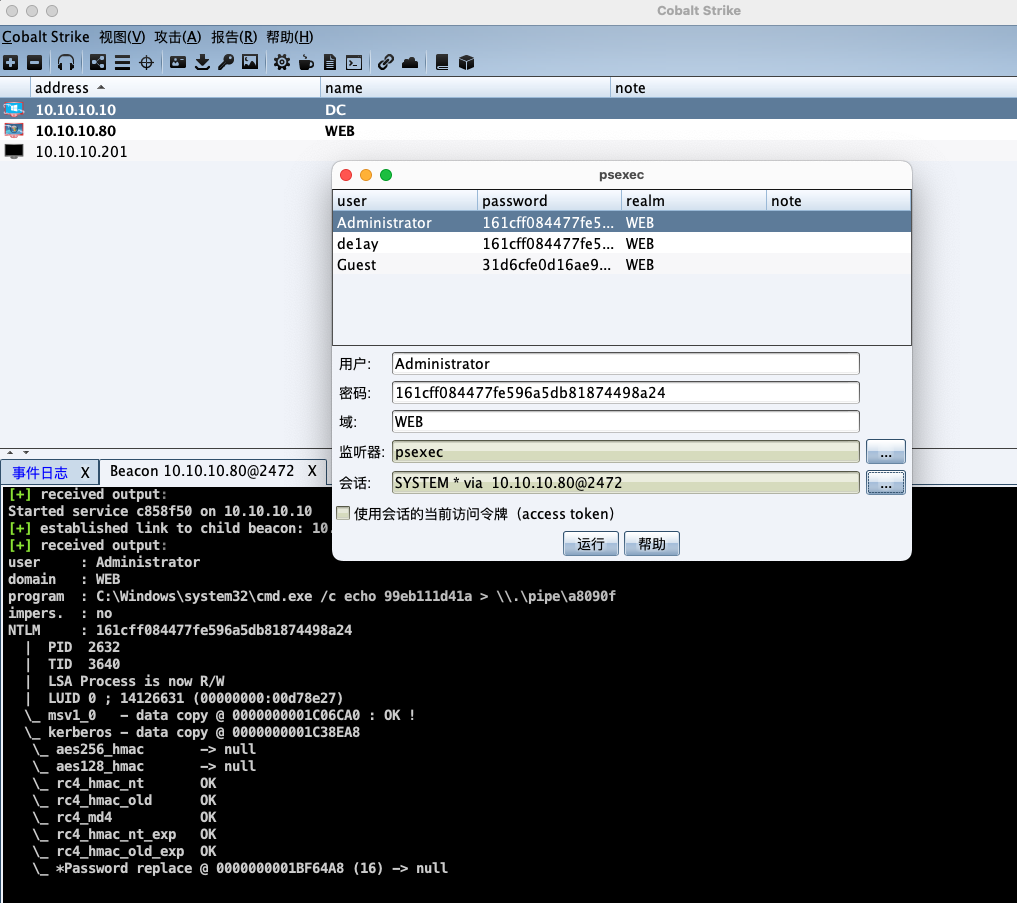
Task: Click the password column header in psexec
Action: click(x=549, y=200)
